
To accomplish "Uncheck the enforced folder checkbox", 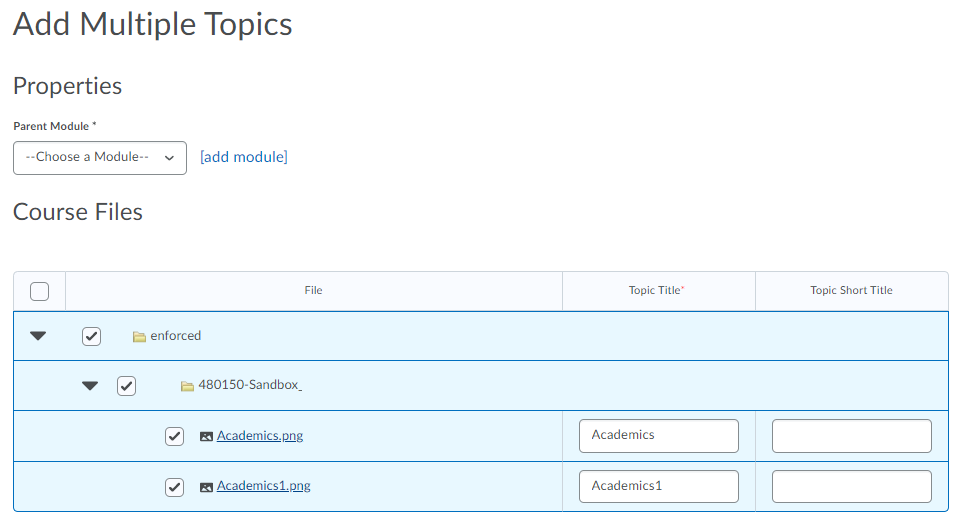I will pyautogui.click(x=91, y=336).
